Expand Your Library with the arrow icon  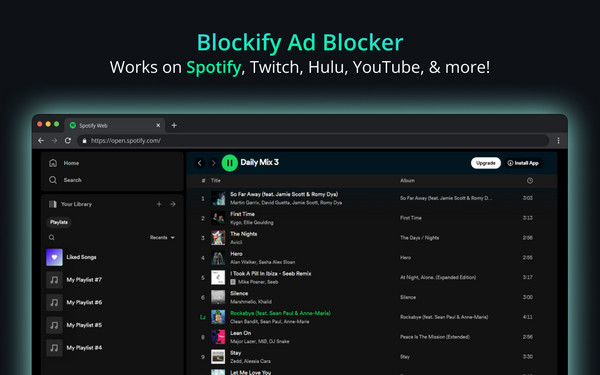pos(173,204)
